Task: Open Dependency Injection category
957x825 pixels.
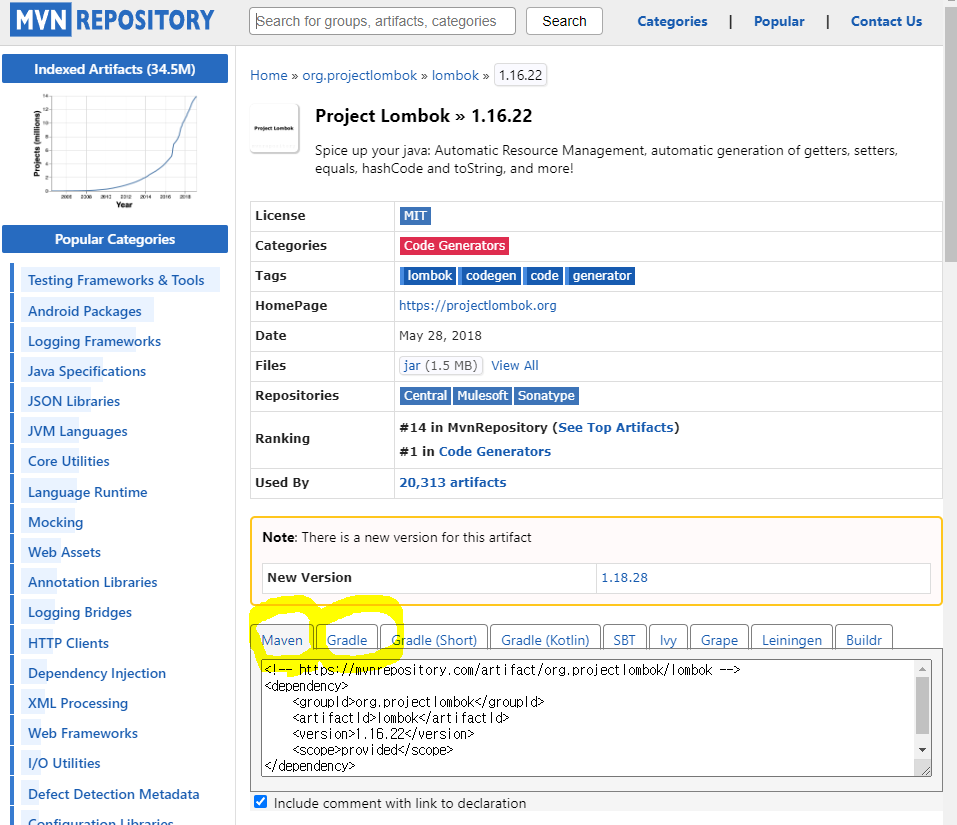Action: (97, 673)
